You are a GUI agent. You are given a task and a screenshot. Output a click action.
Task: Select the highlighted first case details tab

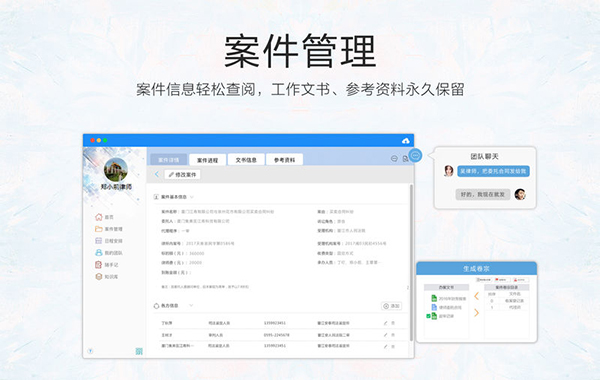[x=168, y=160]
